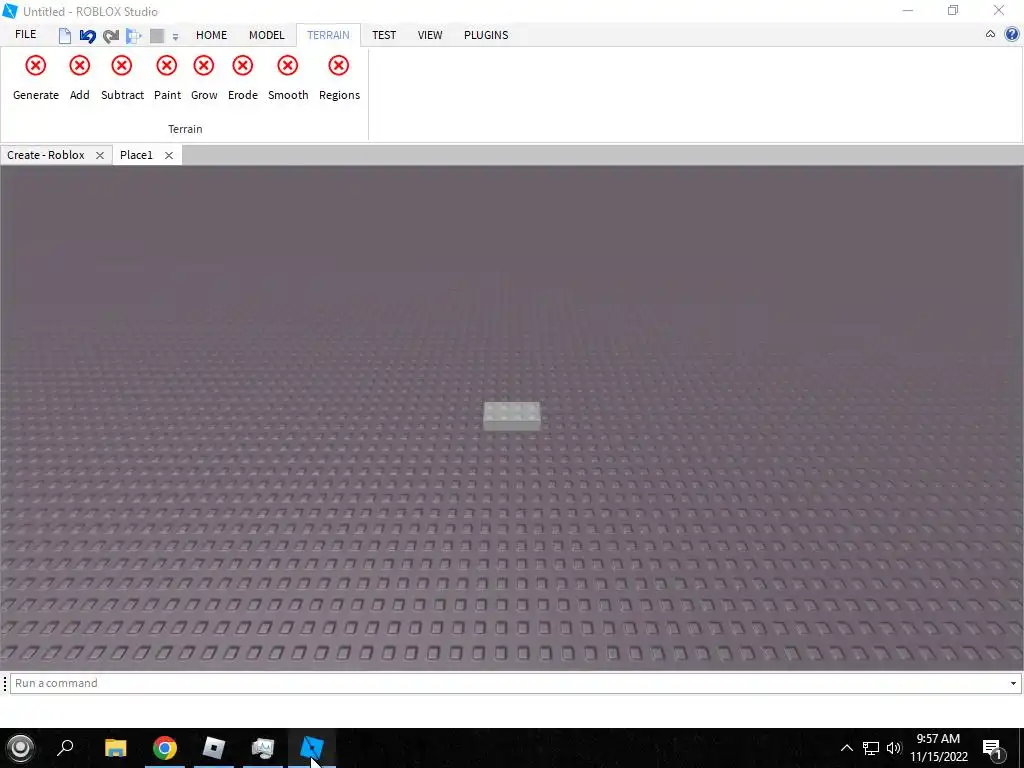Image resolution: width=1024 pixels, height=768 pixels.
Task: Open File Explorer from the taskbar
Action: [116, 748]
